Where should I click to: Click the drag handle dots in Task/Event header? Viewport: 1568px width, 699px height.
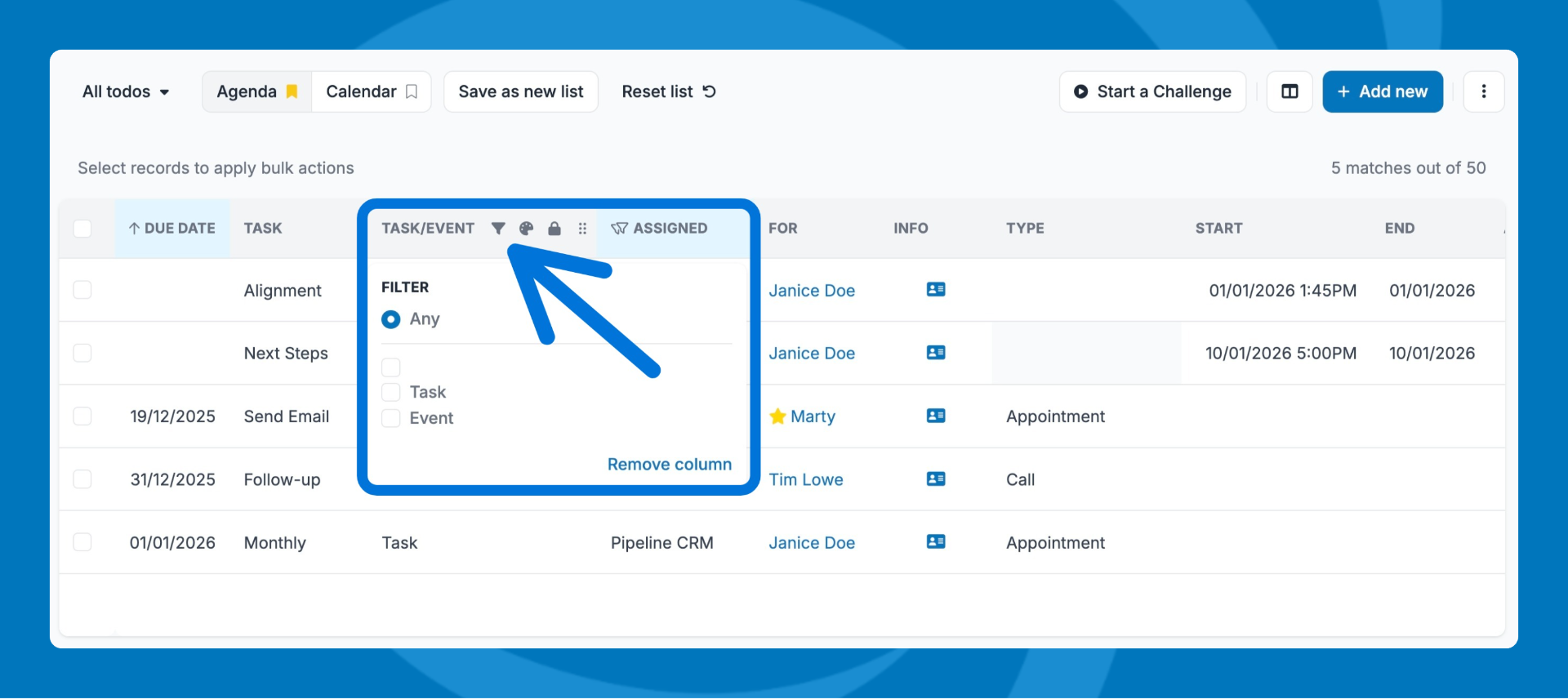click(582, 229)
